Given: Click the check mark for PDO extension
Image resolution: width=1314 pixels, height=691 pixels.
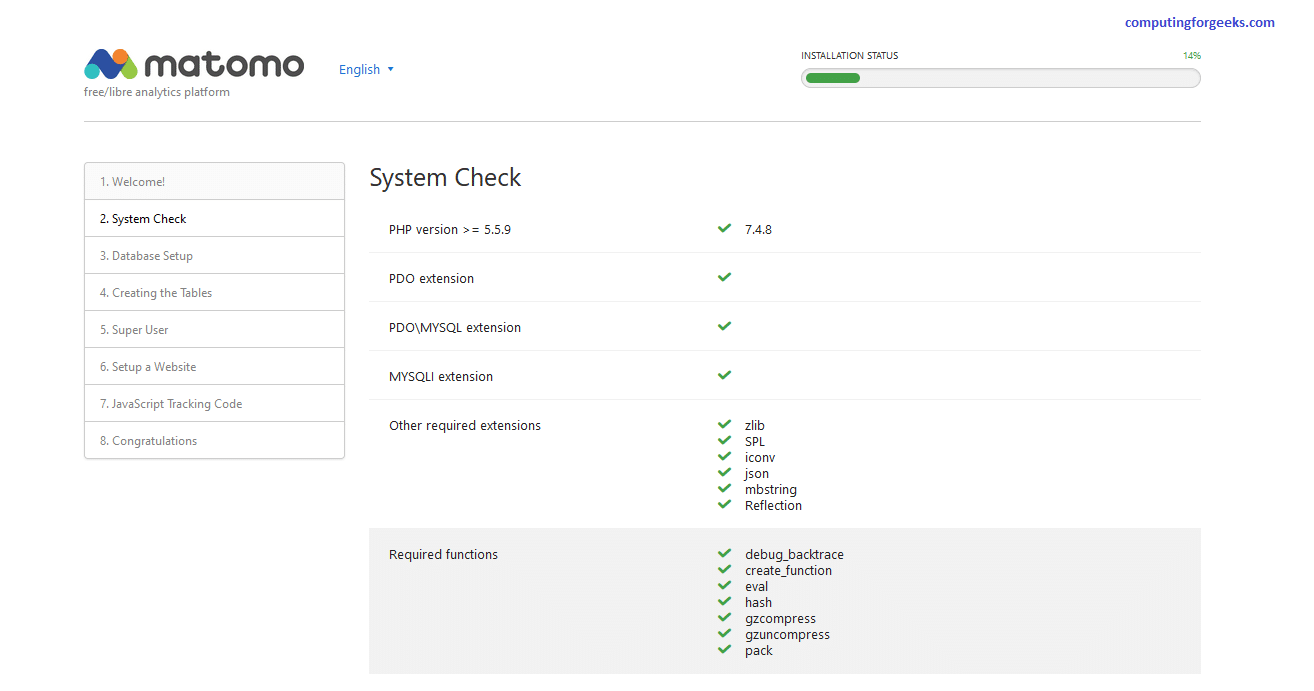Looking at the screenshot, I should [x=725, y=277].
